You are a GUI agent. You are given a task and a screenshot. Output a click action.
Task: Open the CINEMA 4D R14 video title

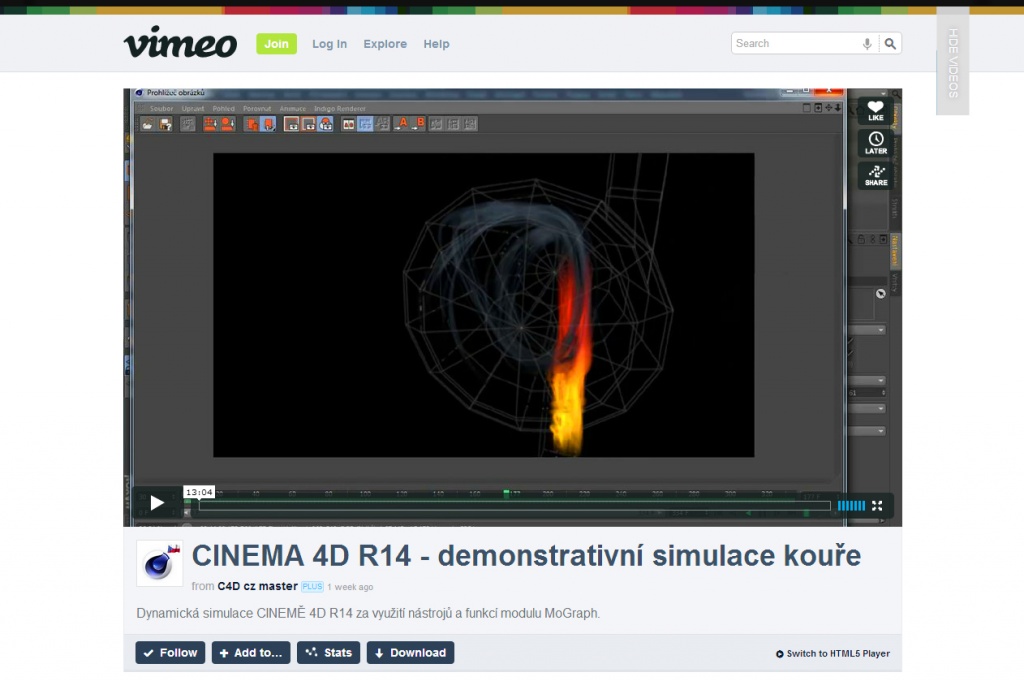(526, 556)
